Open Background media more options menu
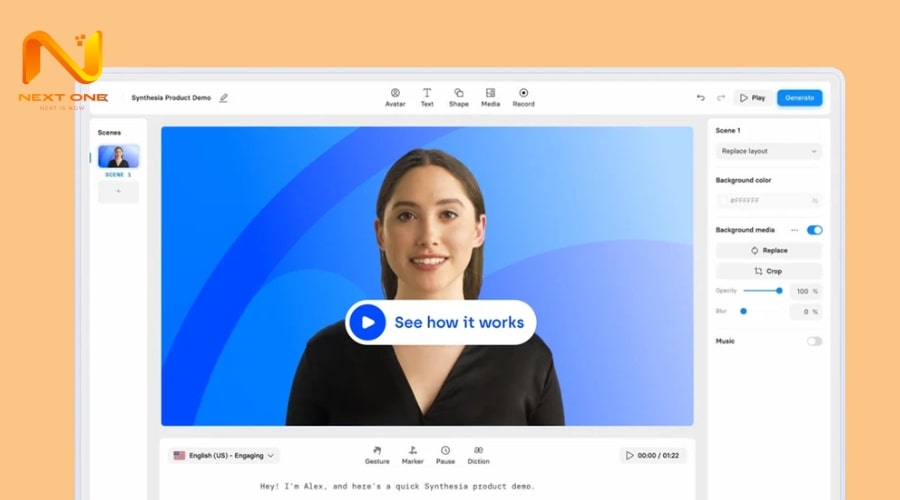Screen dimensions: 900x500 [795, 230]
